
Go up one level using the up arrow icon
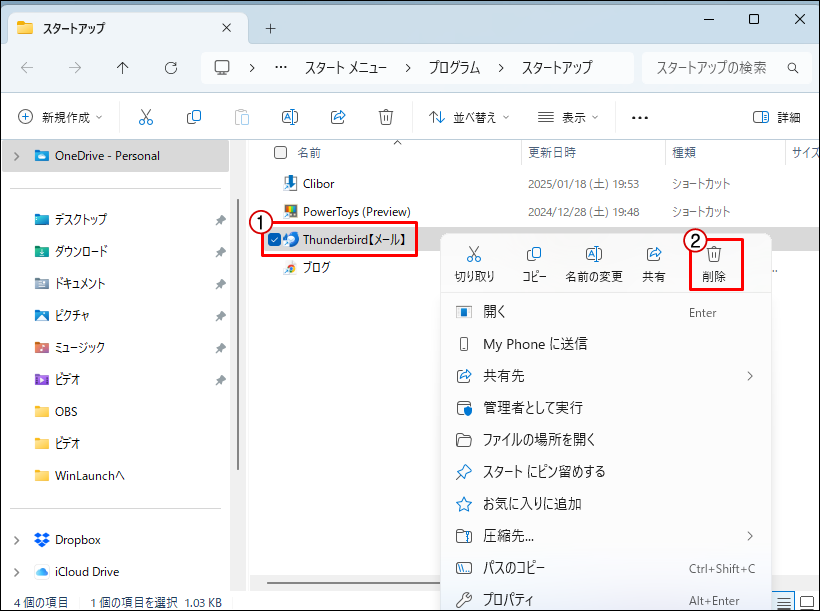(122, 67)
